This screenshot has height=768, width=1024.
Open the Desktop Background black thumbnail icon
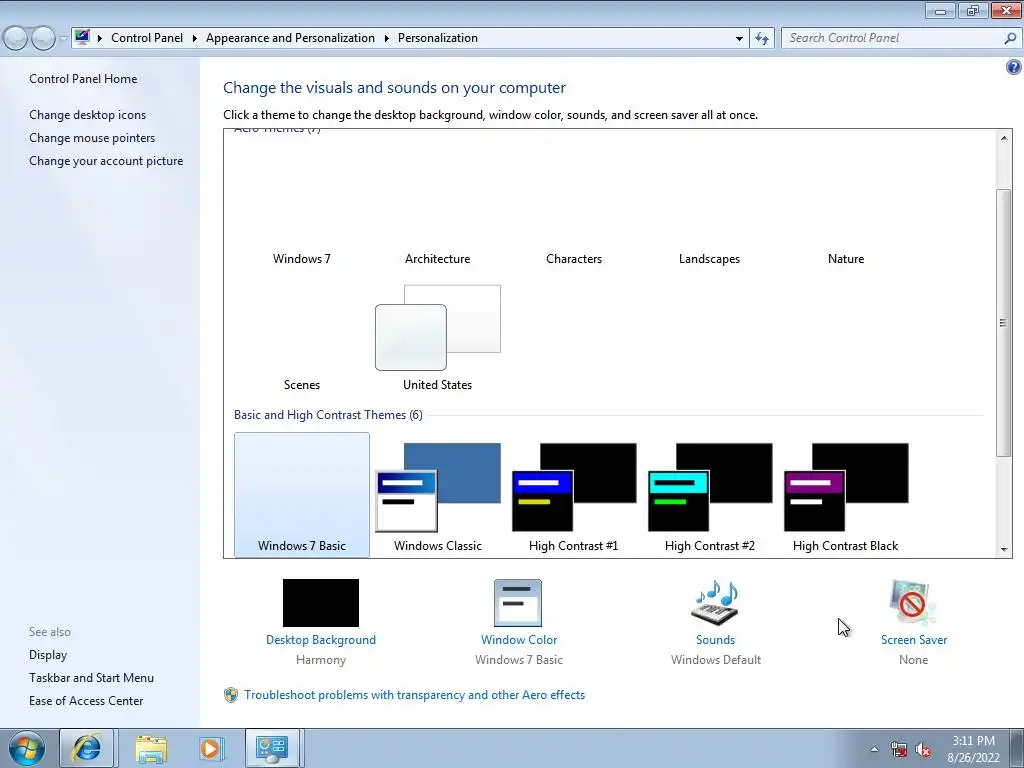(321, 603)
